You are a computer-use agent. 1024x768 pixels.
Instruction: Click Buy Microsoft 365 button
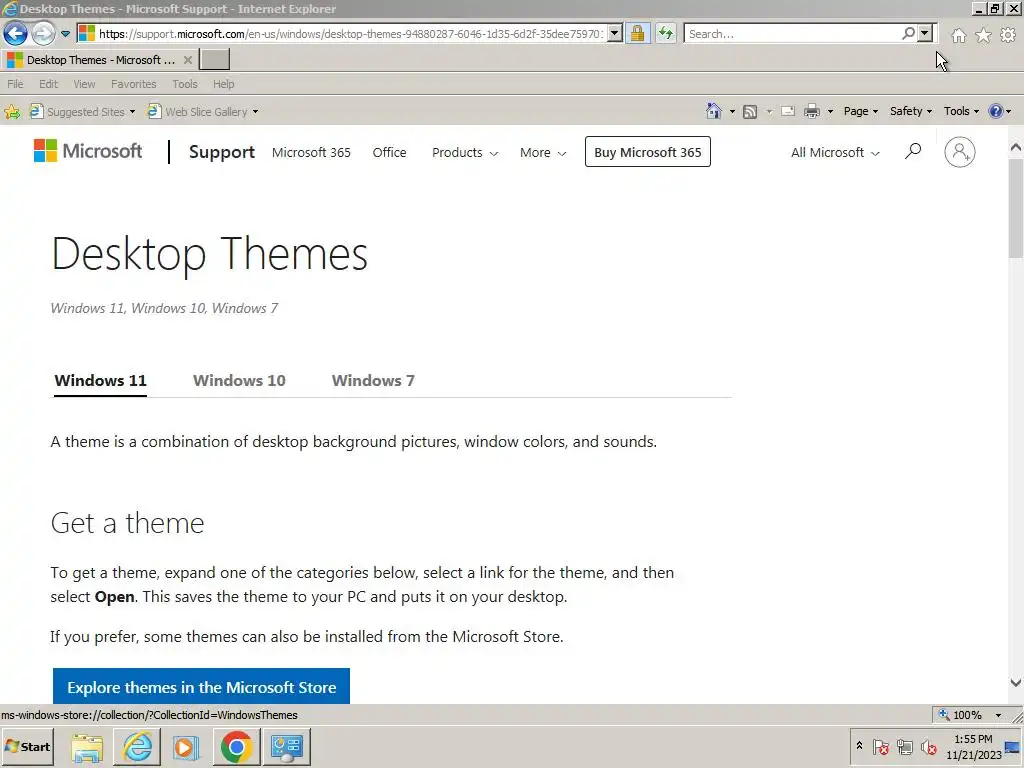[x=647, y=152]
